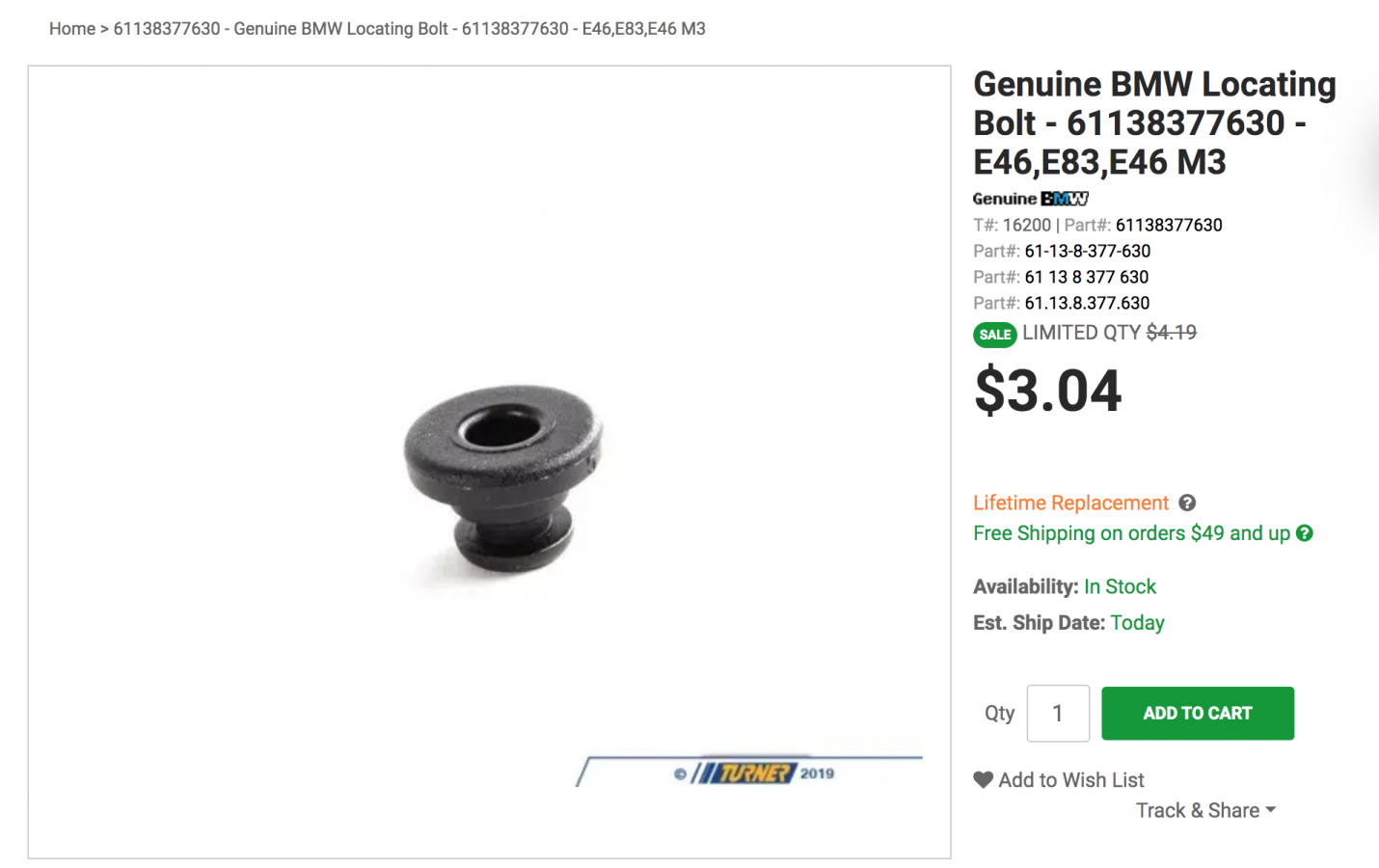Click the Track & Share caret arrow

coord(1270,810)
